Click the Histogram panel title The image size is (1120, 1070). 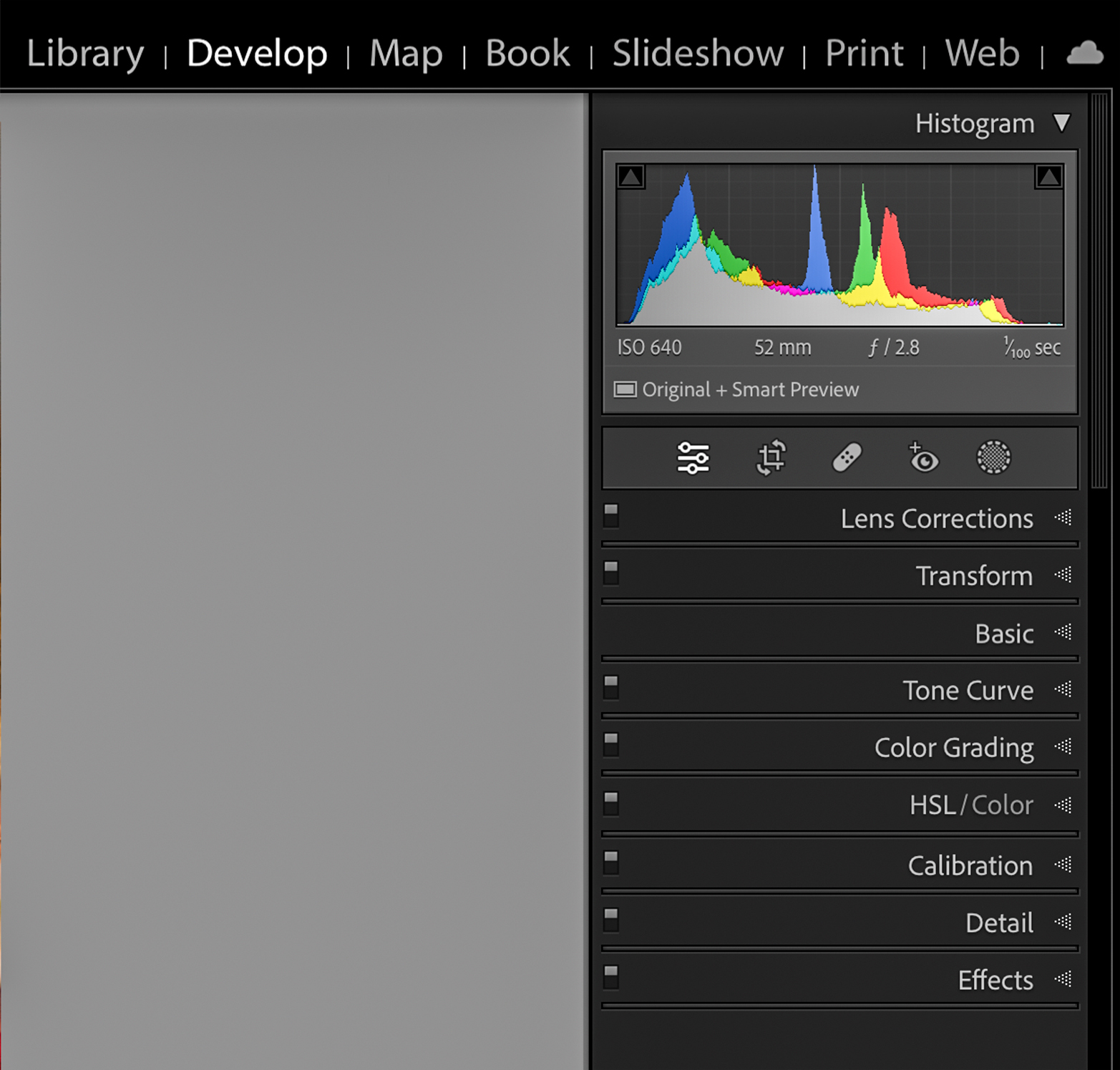click(x=975, y=124)
